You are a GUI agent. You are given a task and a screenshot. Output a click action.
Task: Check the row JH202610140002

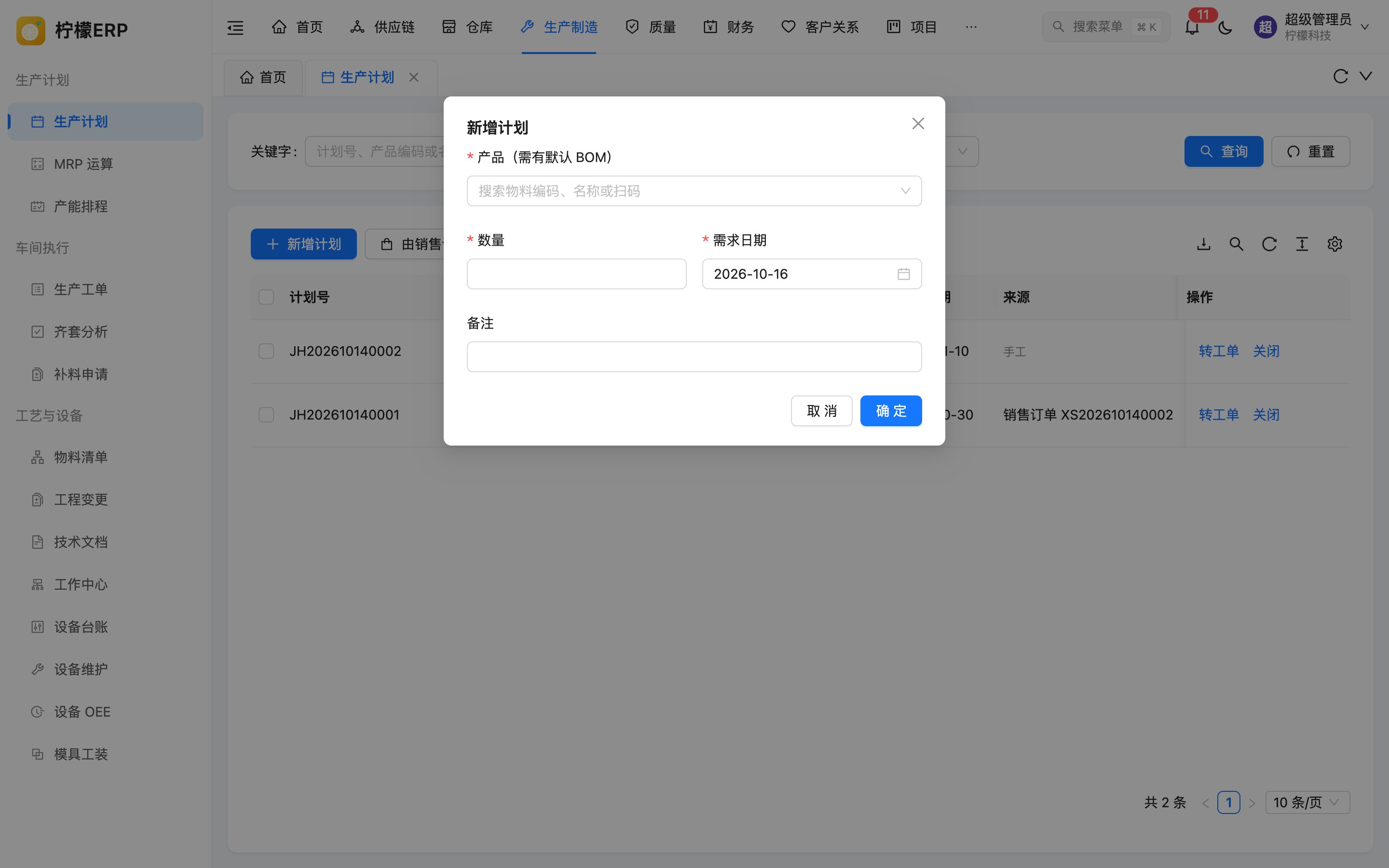pos(266,351)
